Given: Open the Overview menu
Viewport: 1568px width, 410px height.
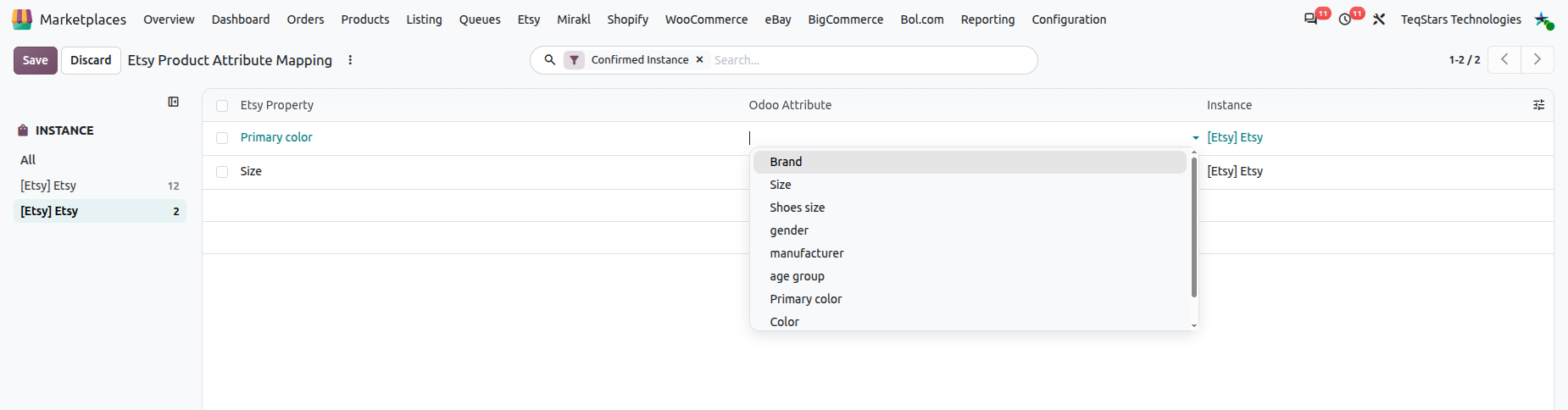Looking at the screenshot, I should click(x=169, y=19).
